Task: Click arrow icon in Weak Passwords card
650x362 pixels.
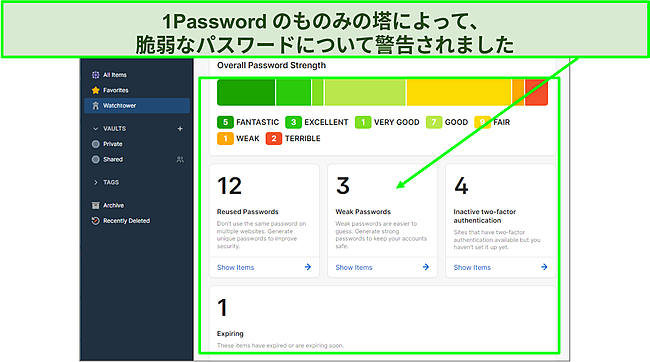Action: (x=426, y=267)
